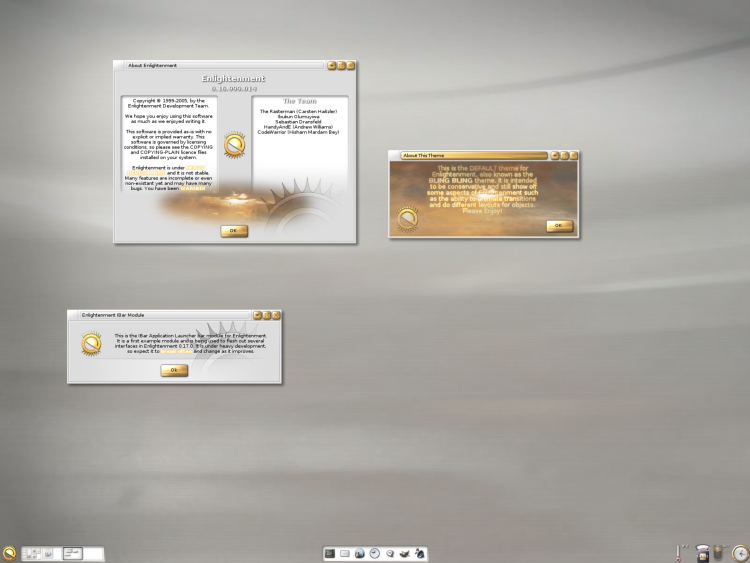Launch the terminal from the IBar
This screenshot has width=750, height=563.
tap(330, 553)
